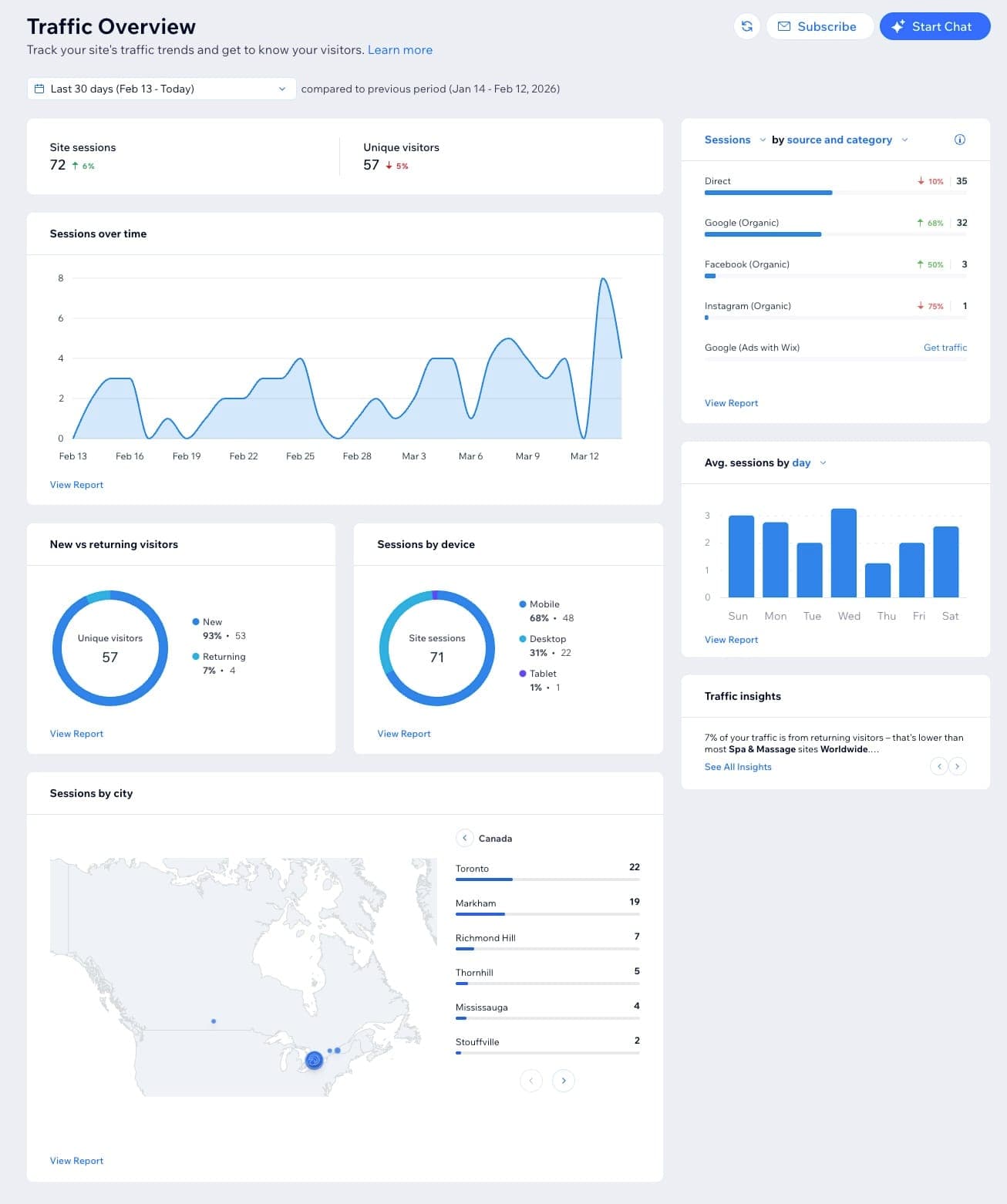
Task: Toggle the Desktop legend in Sessions by device
Action: pos(547,638)
